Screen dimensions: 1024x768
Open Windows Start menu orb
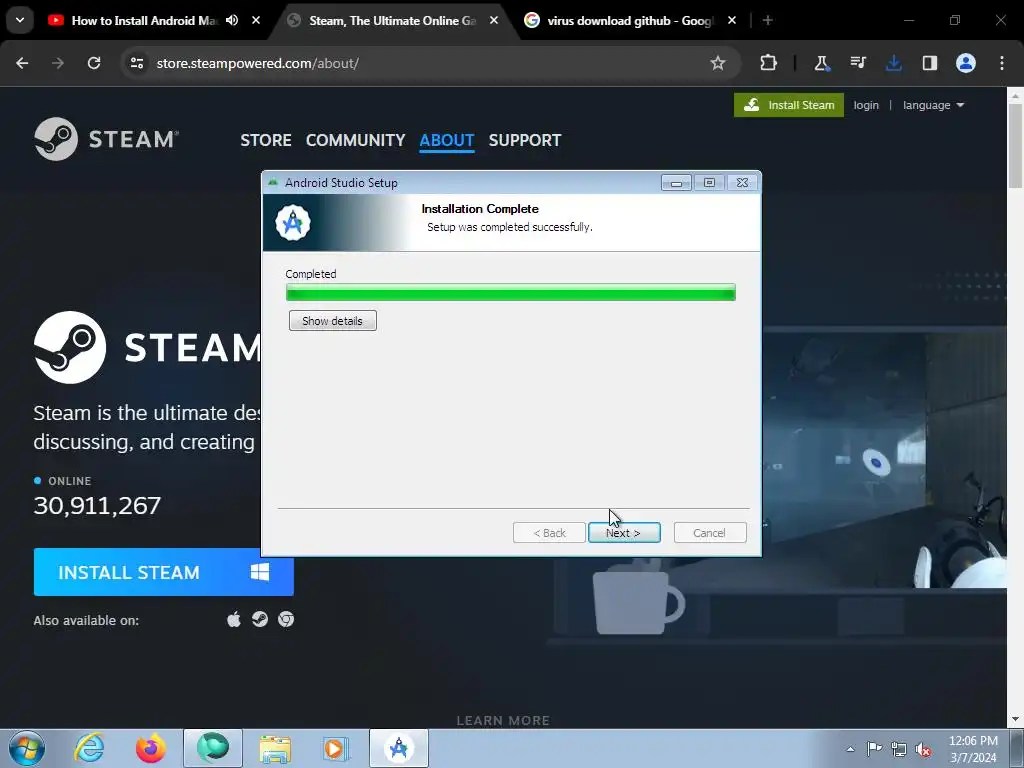click(x=26, y=748)
